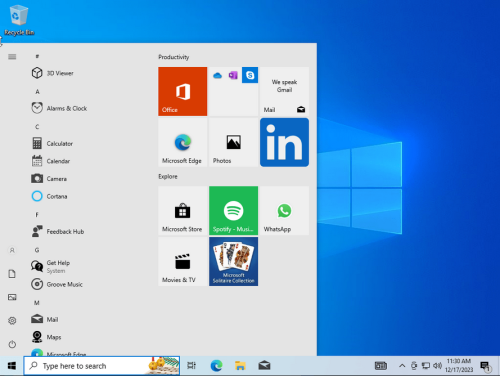This screenshot has width=500, height=376.
Task: Click the Productivity group title
Action: pos(173,57)
